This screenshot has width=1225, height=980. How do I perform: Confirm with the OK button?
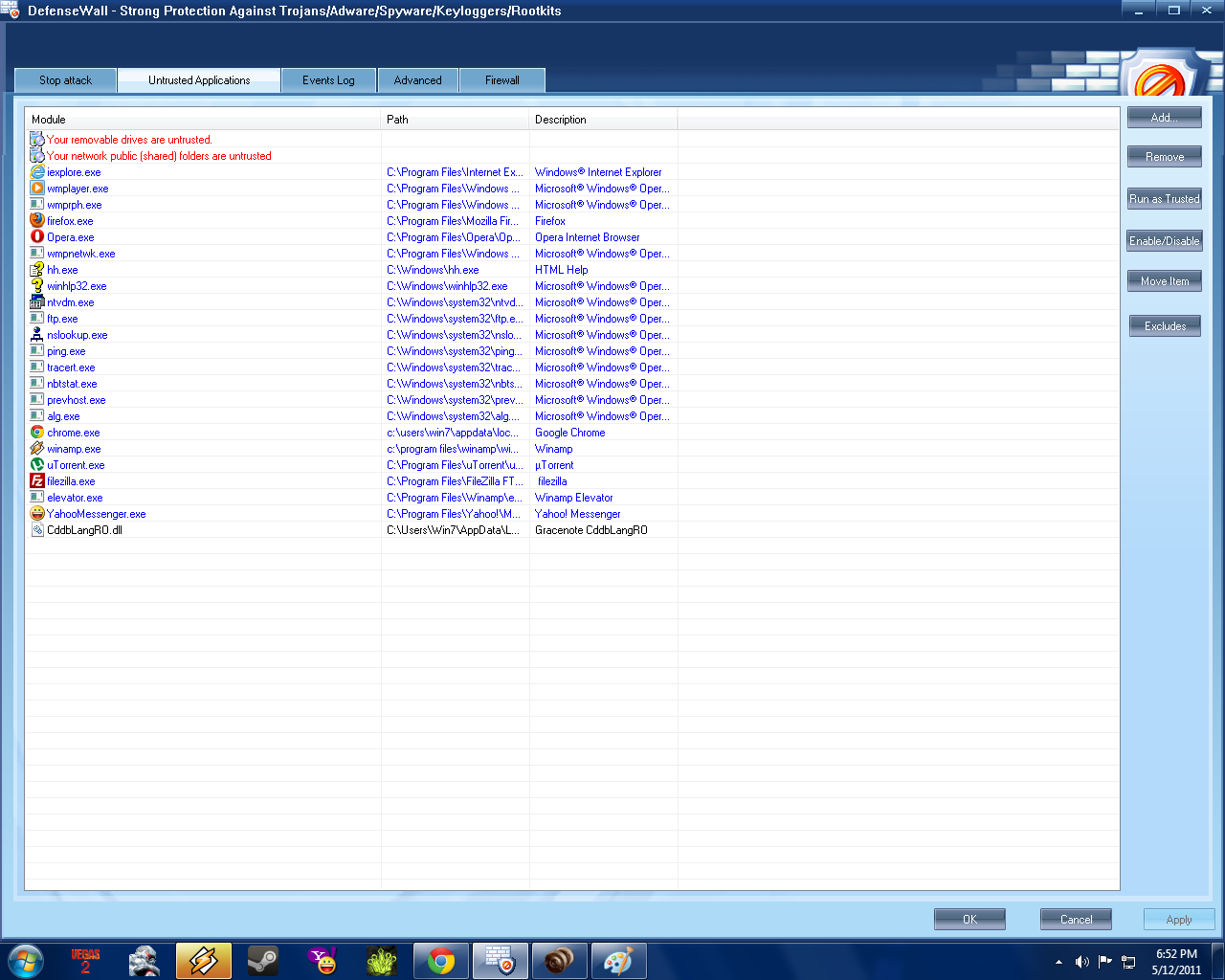[969, 919]
